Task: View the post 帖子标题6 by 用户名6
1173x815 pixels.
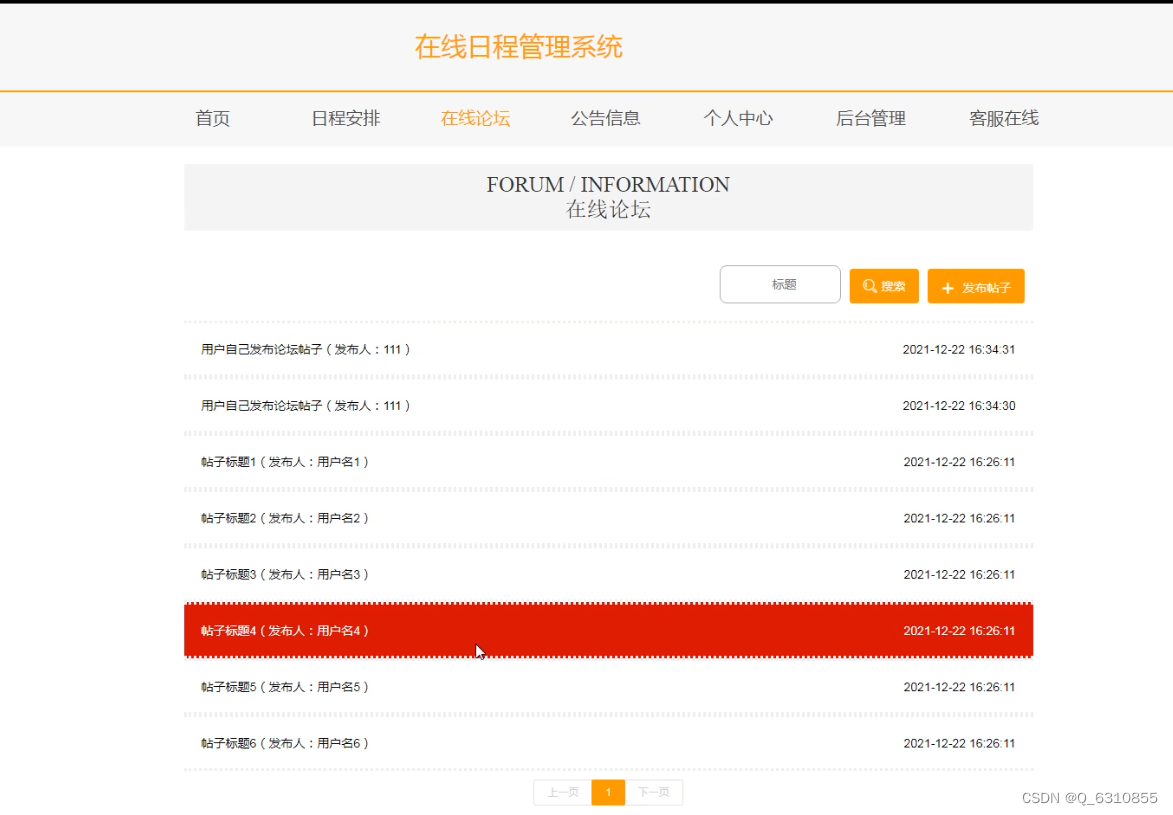Action: coord(283,742)
